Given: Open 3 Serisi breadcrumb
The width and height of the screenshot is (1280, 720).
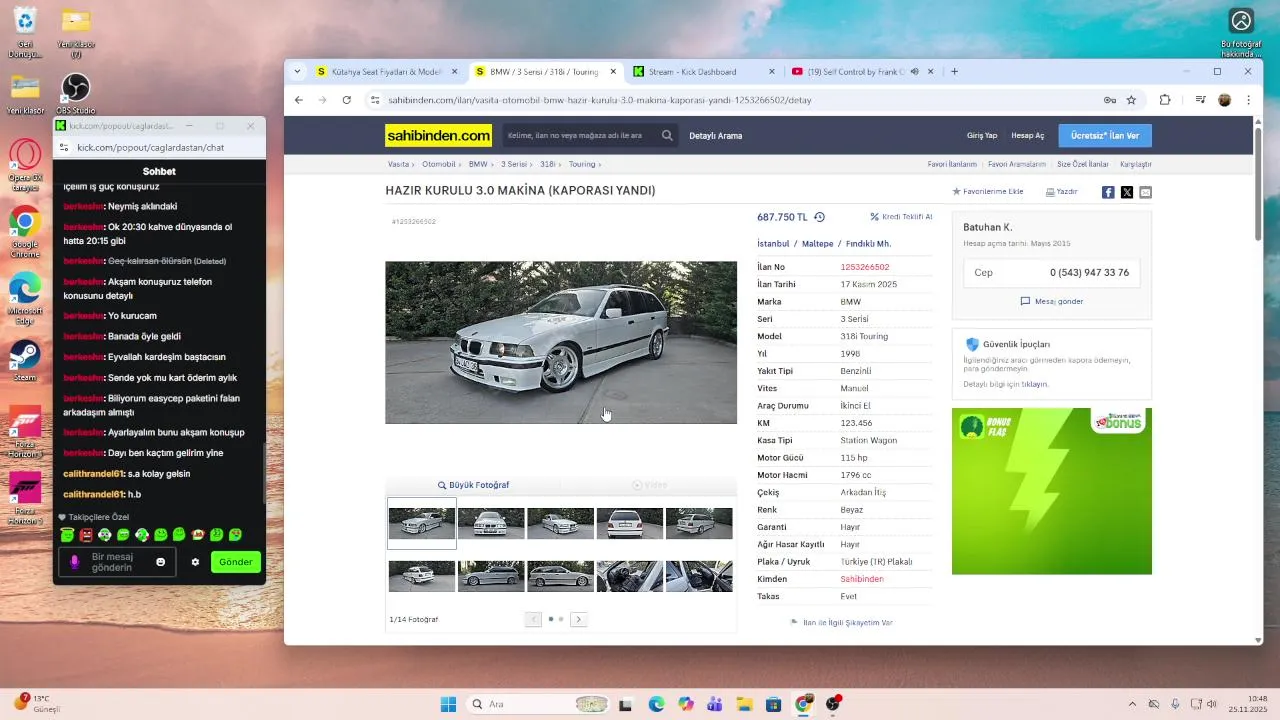Looking at the screenshot, I should tap(514, 164).
